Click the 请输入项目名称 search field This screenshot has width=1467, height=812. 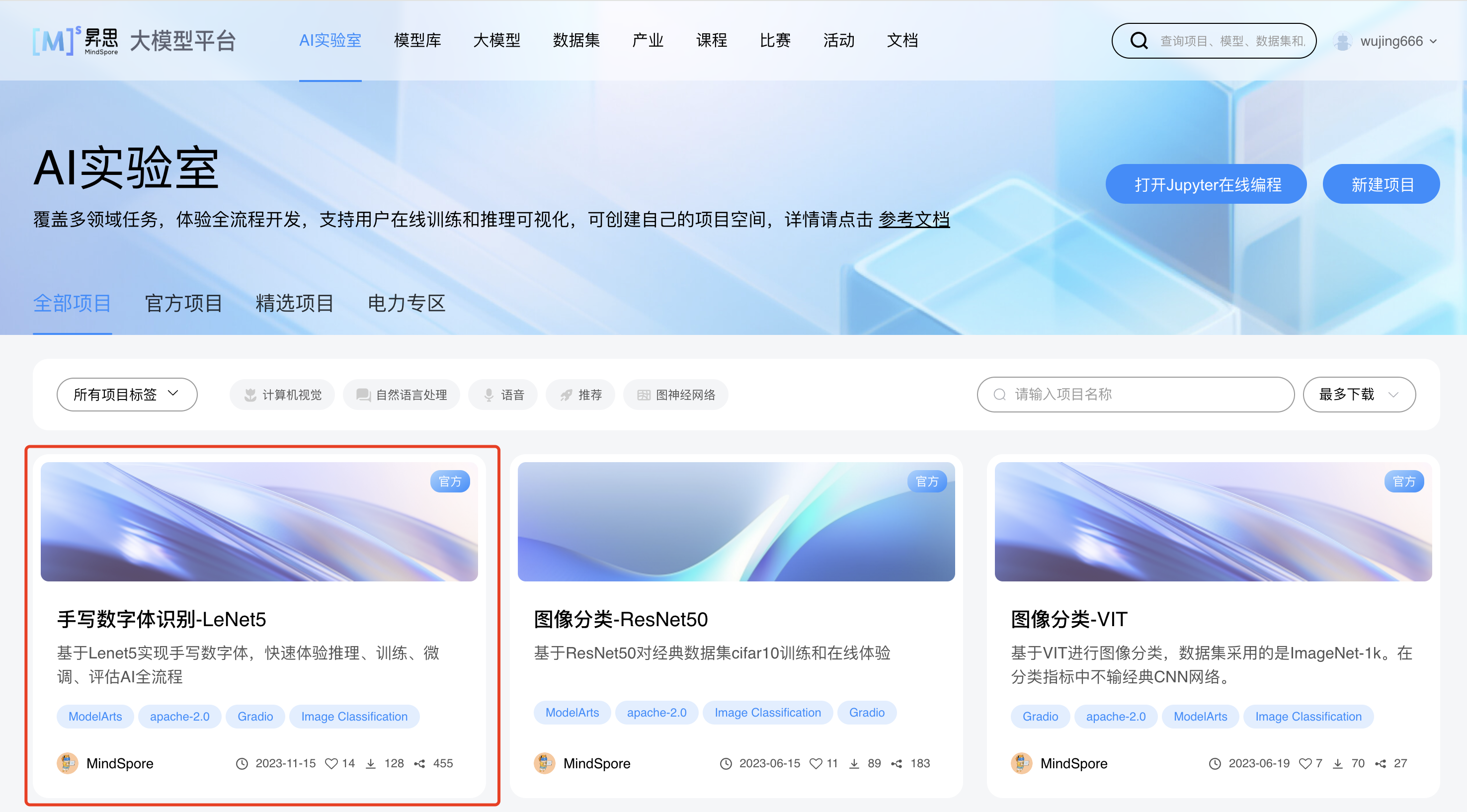point(1136,394)
